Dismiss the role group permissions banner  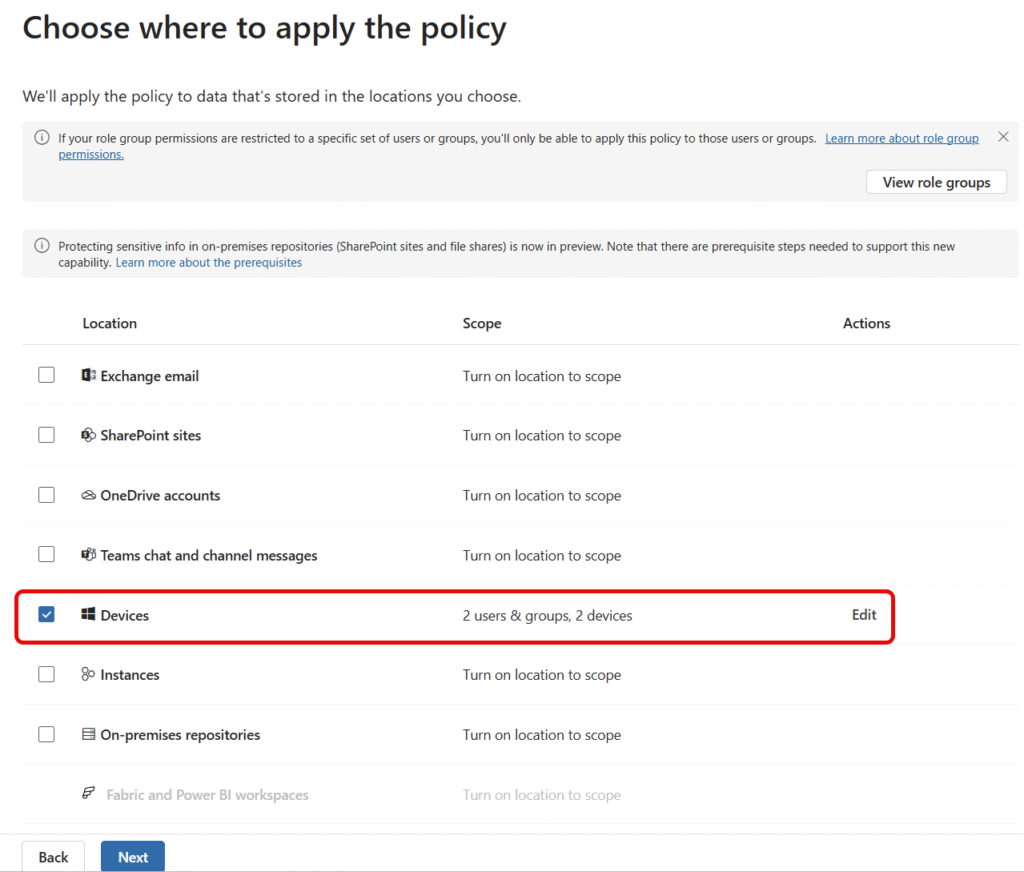point(1003,137)
